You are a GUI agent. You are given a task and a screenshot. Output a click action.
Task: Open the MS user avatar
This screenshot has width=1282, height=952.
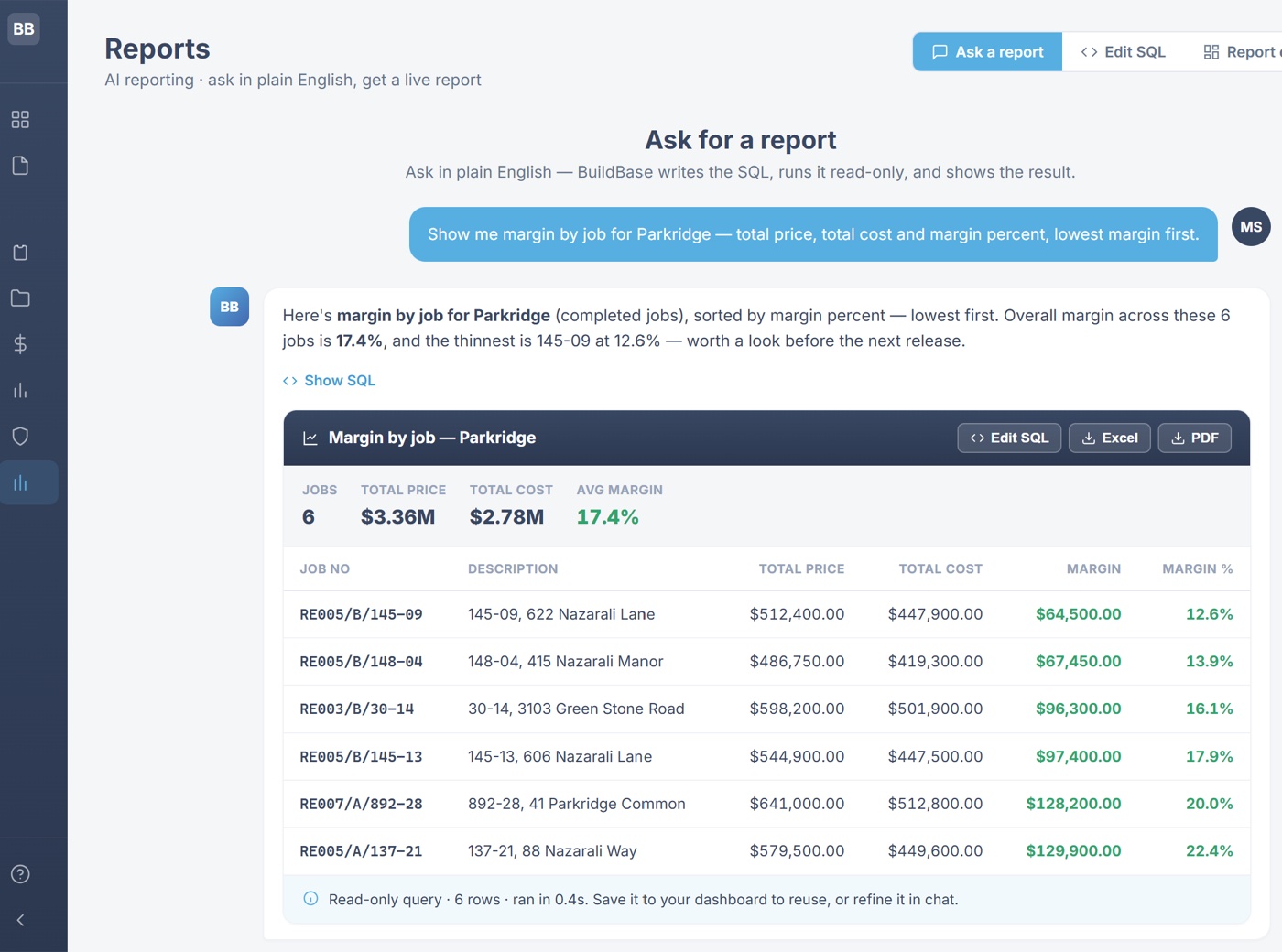pyautogui.click(x=1251, y=227)
